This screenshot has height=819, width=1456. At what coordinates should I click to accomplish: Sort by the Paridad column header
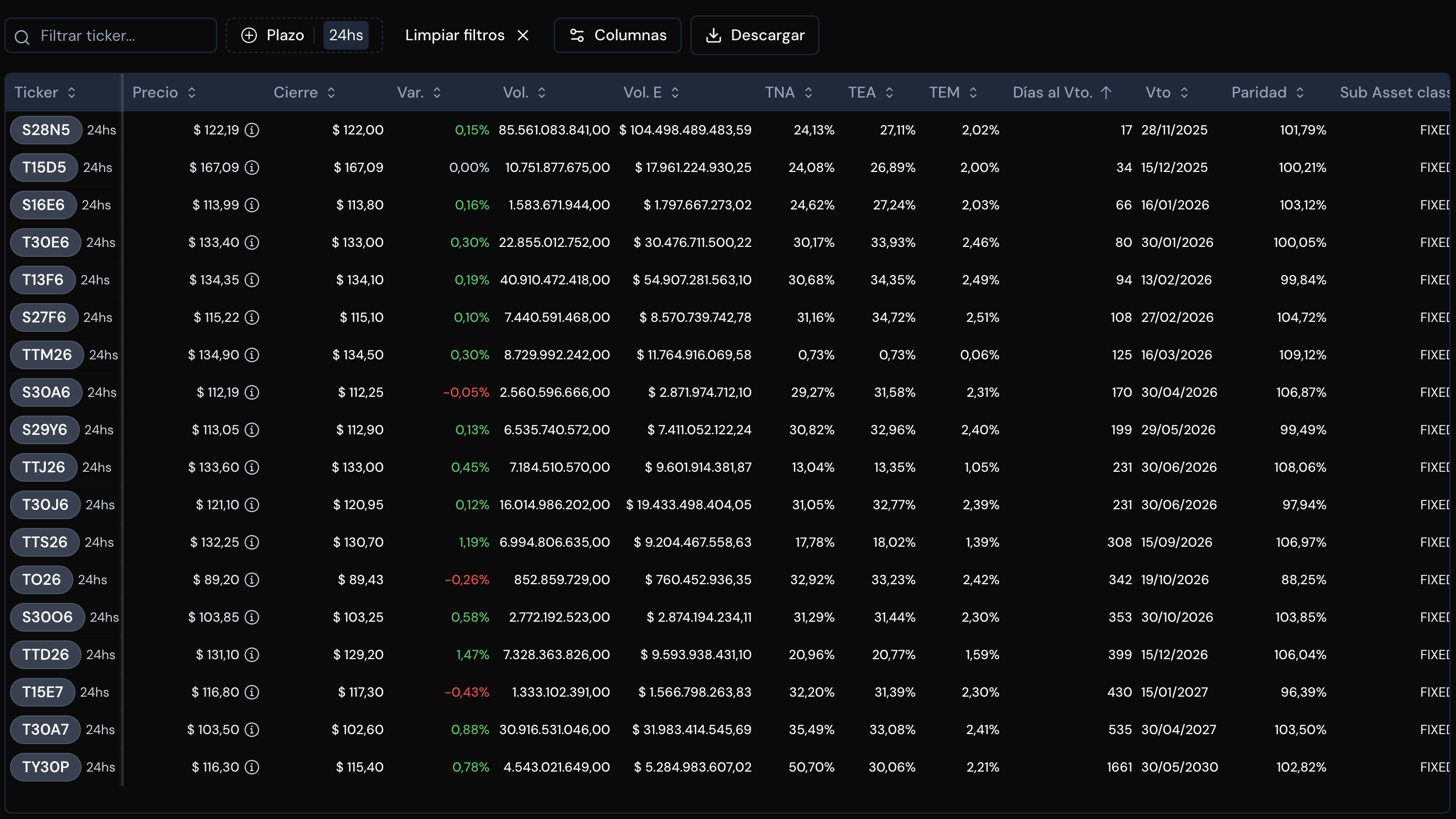[1268, 93]
